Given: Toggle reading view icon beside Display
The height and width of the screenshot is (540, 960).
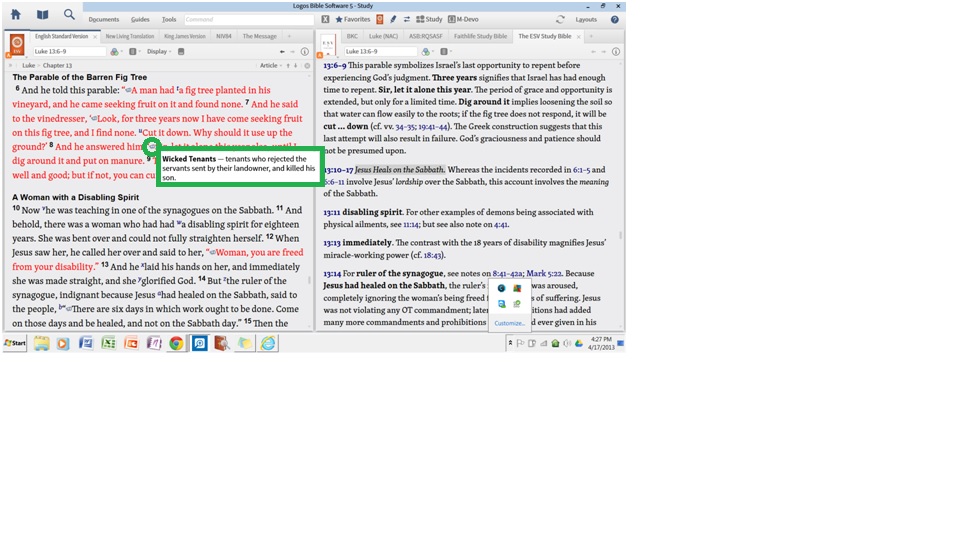Looking at the screenshot, I should tap(181, 51).
